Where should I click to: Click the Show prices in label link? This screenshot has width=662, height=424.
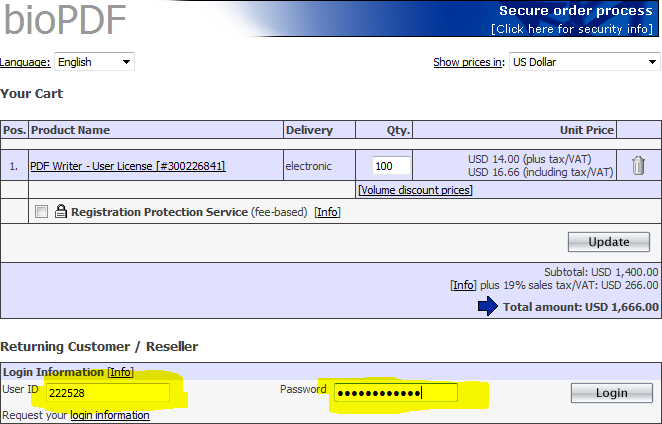pos(469,62)
